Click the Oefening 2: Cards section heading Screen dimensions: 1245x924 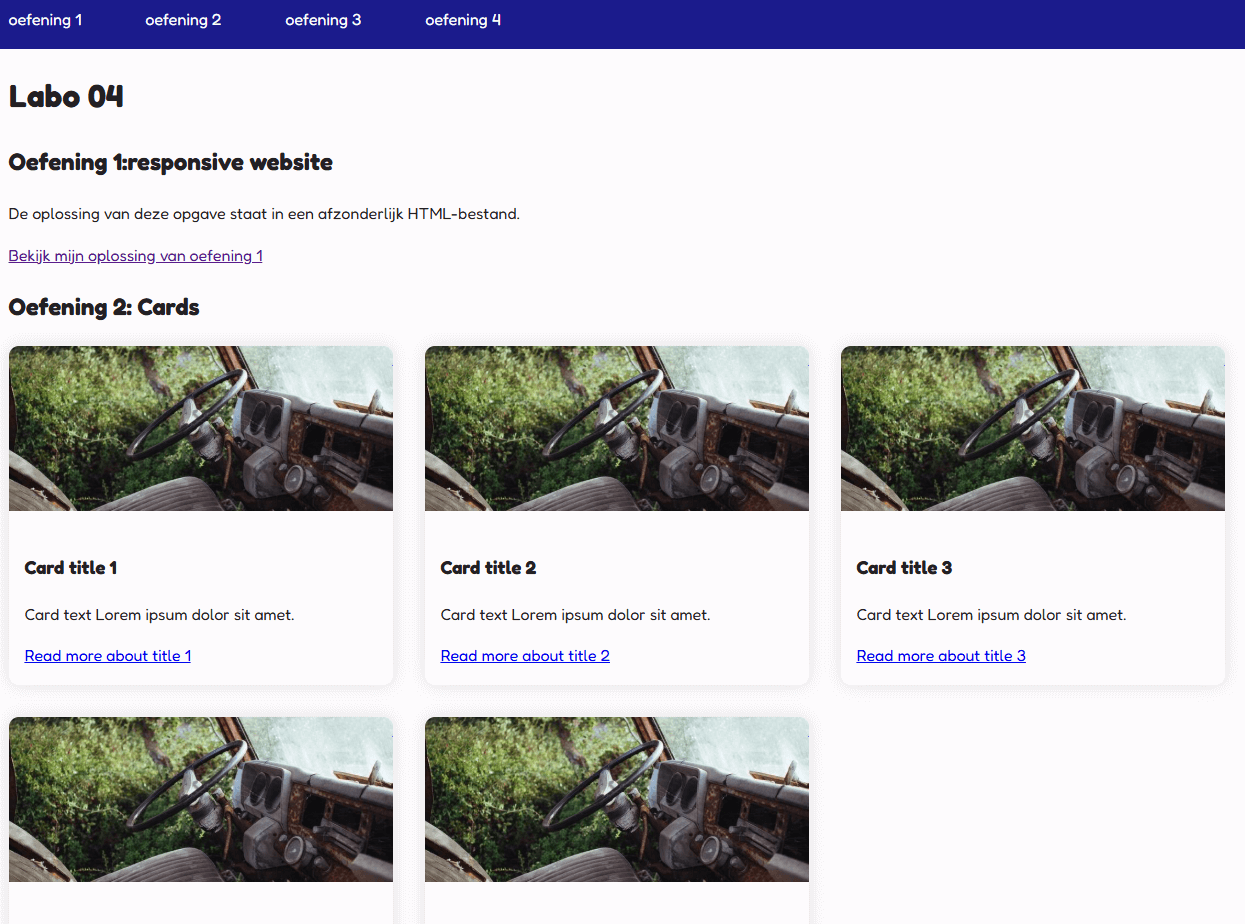104,307
